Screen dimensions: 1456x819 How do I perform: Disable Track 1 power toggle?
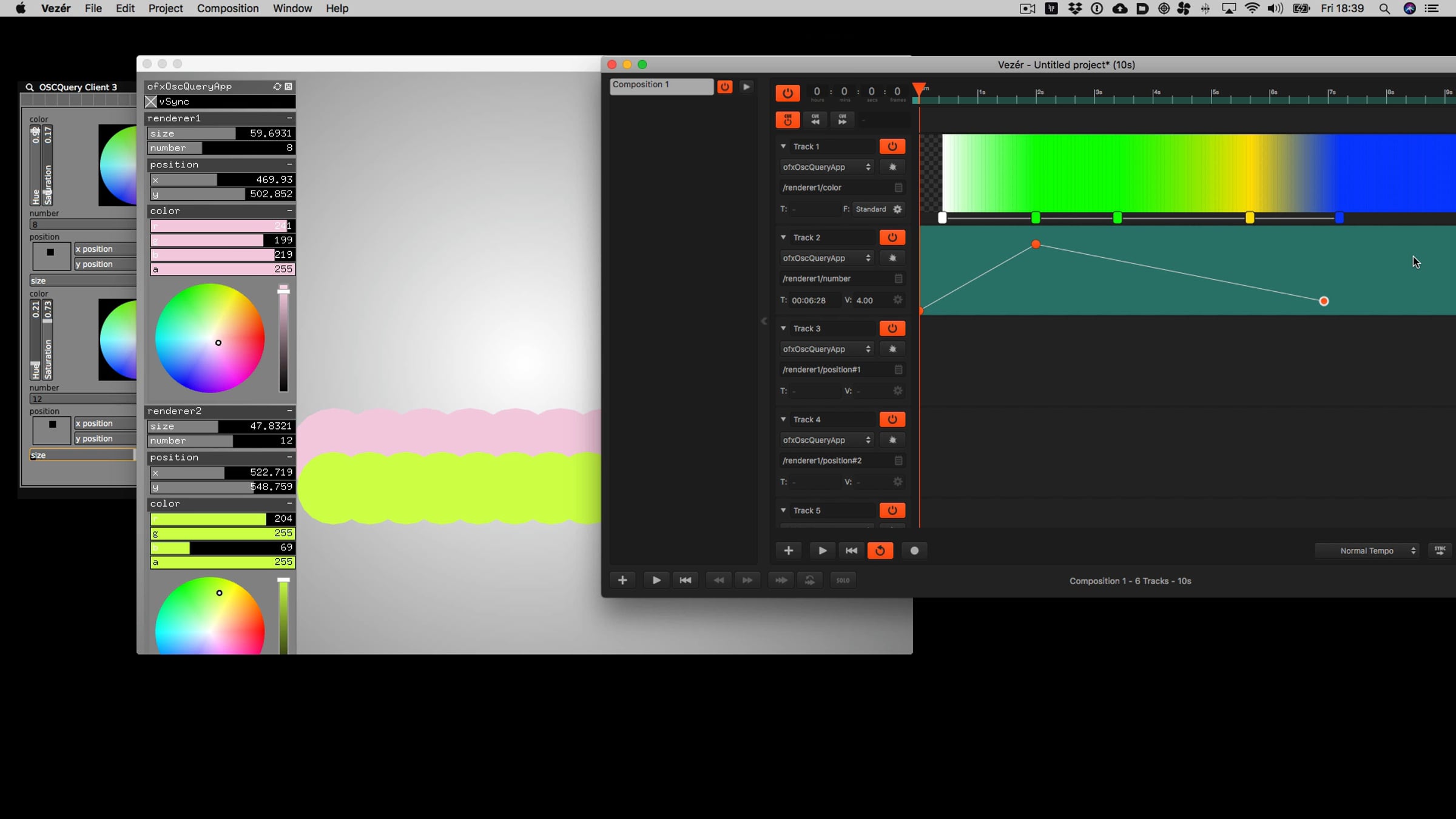tap(892, 146)
